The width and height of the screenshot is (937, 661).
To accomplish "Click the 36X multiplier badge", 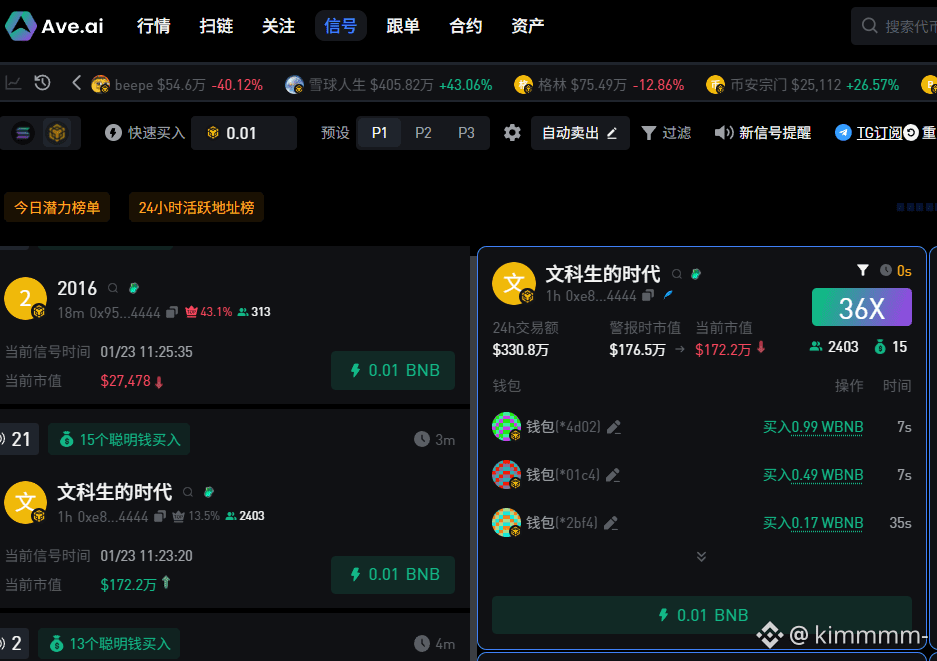I will [x=862, y=307].
